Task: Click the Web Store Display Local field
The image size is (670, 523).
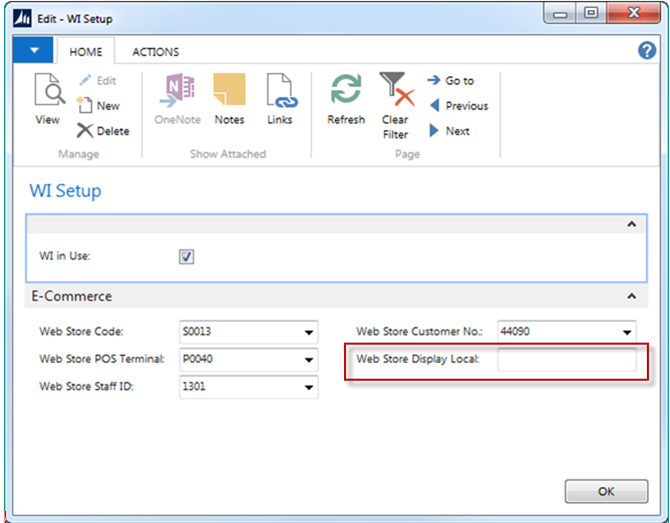Action: point(567,359)
